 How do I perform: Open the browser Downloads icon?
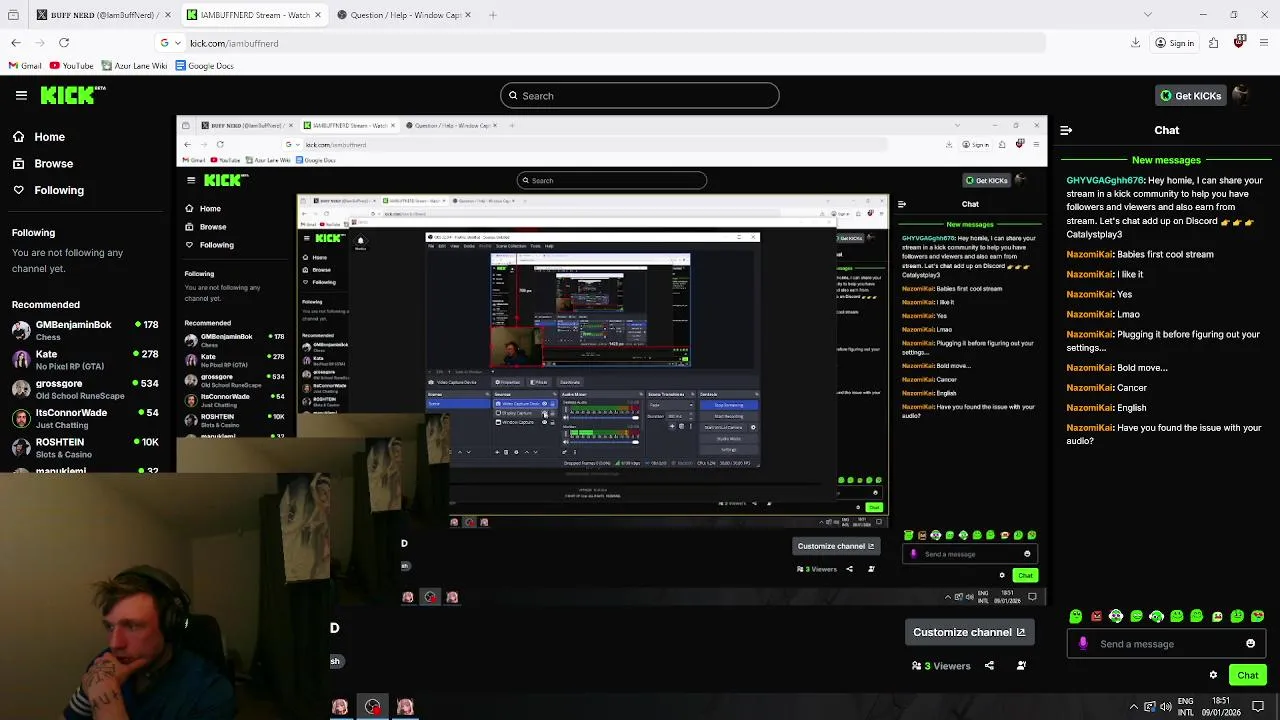tap(1135, 43)
